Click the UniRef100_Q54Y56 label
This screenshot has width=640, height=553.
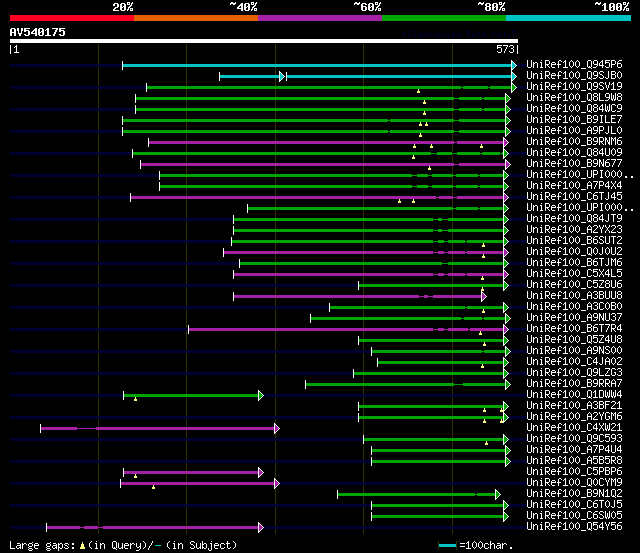click(x=574, y=527)
